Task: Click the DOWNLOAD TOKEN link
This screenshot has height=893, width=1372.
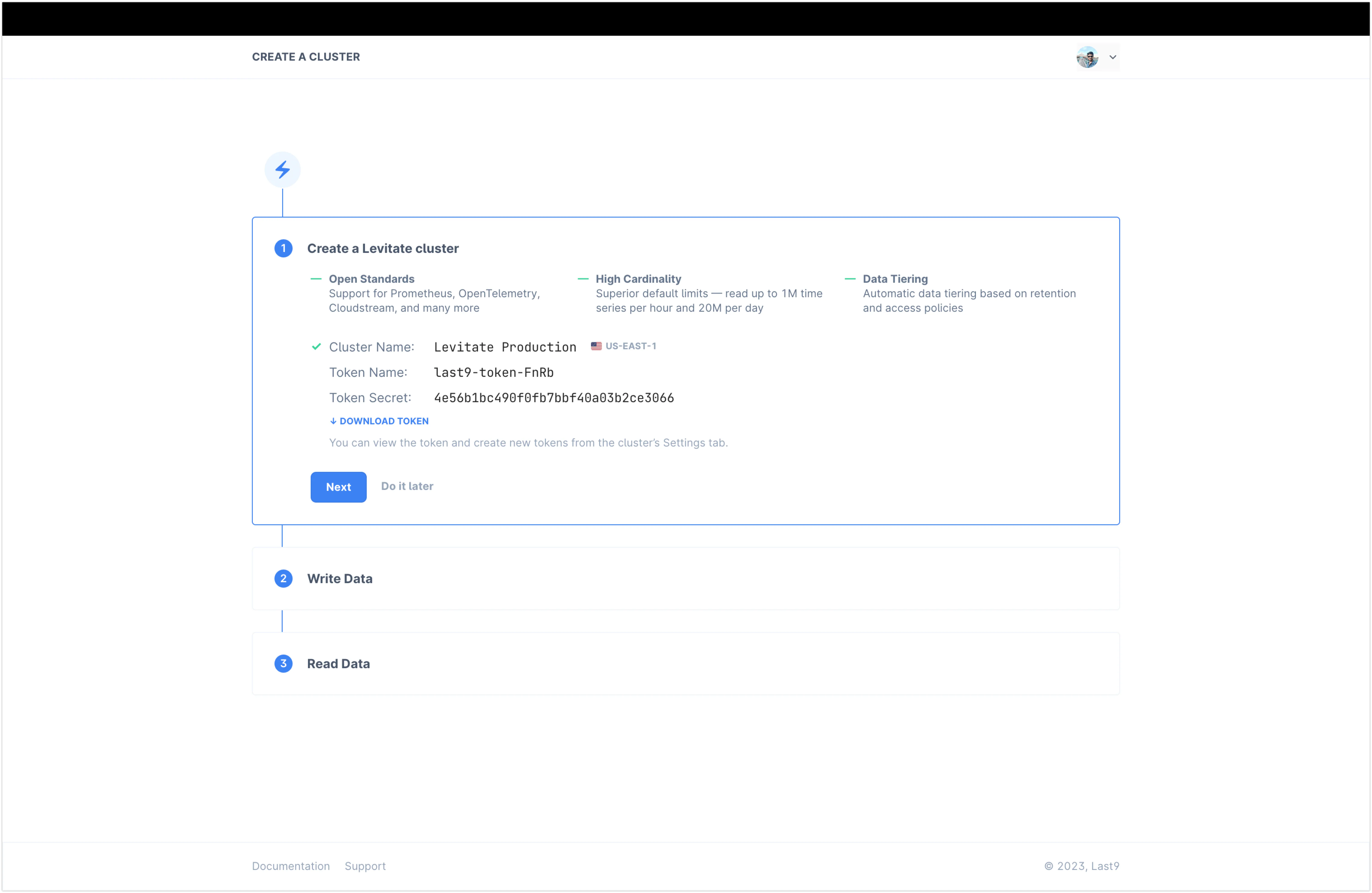Action: point(384,421)
